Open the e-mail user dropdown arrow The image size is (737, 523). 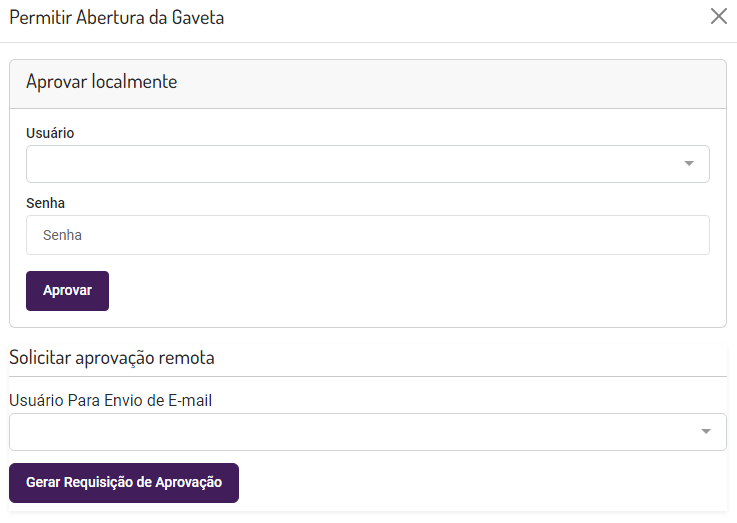706,432
